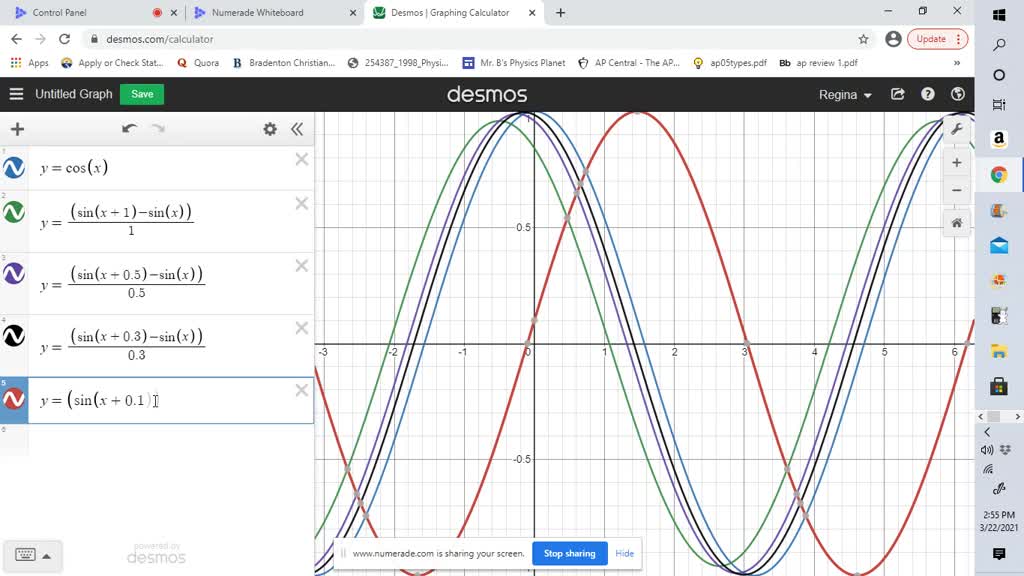
Task: Stop sharing the screen
Action: pos(569,553)
